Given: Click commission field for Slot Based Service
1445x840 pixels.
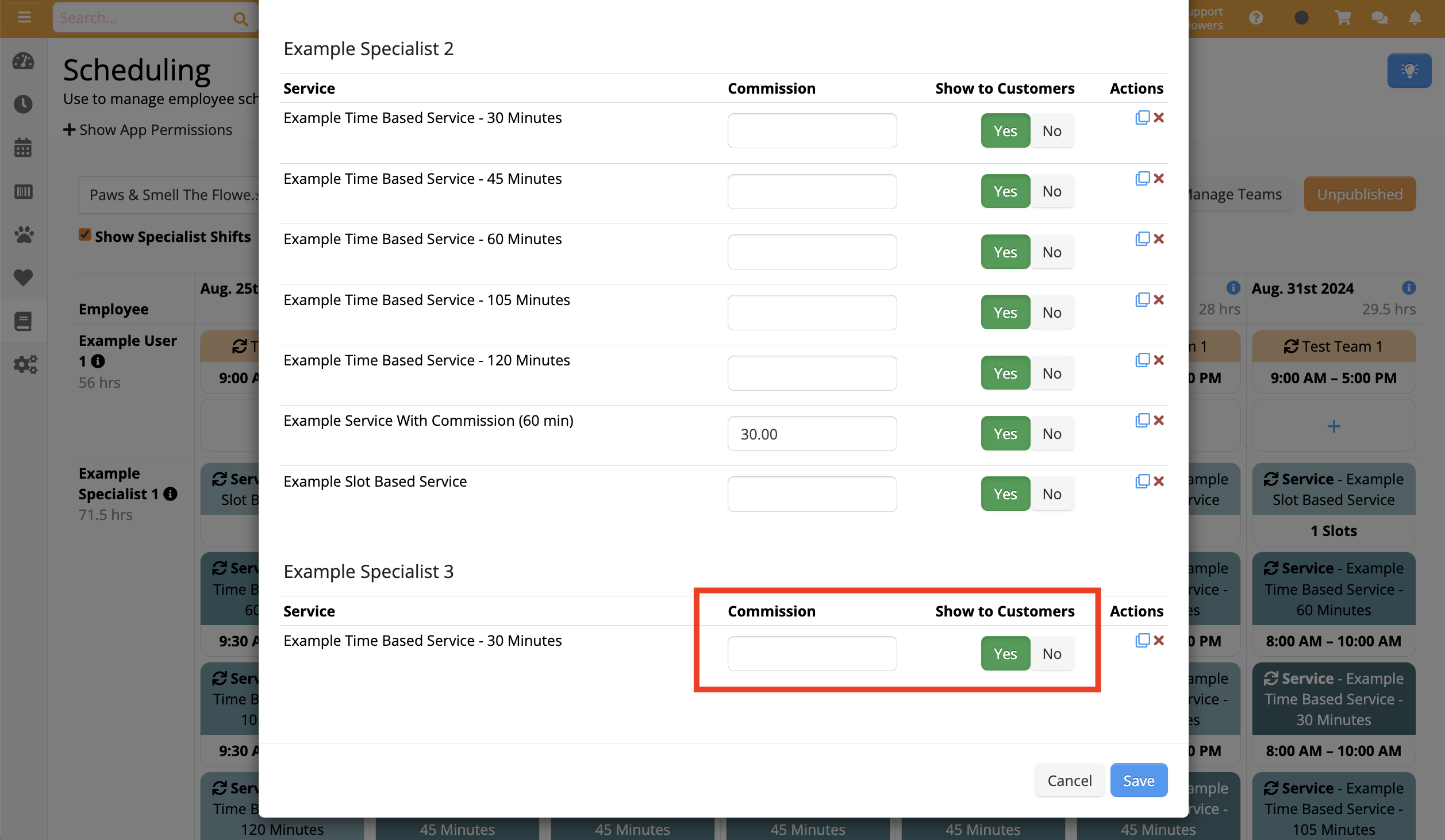Looking at the screenshot, I should pyautogui.click(x=812, y=494).
